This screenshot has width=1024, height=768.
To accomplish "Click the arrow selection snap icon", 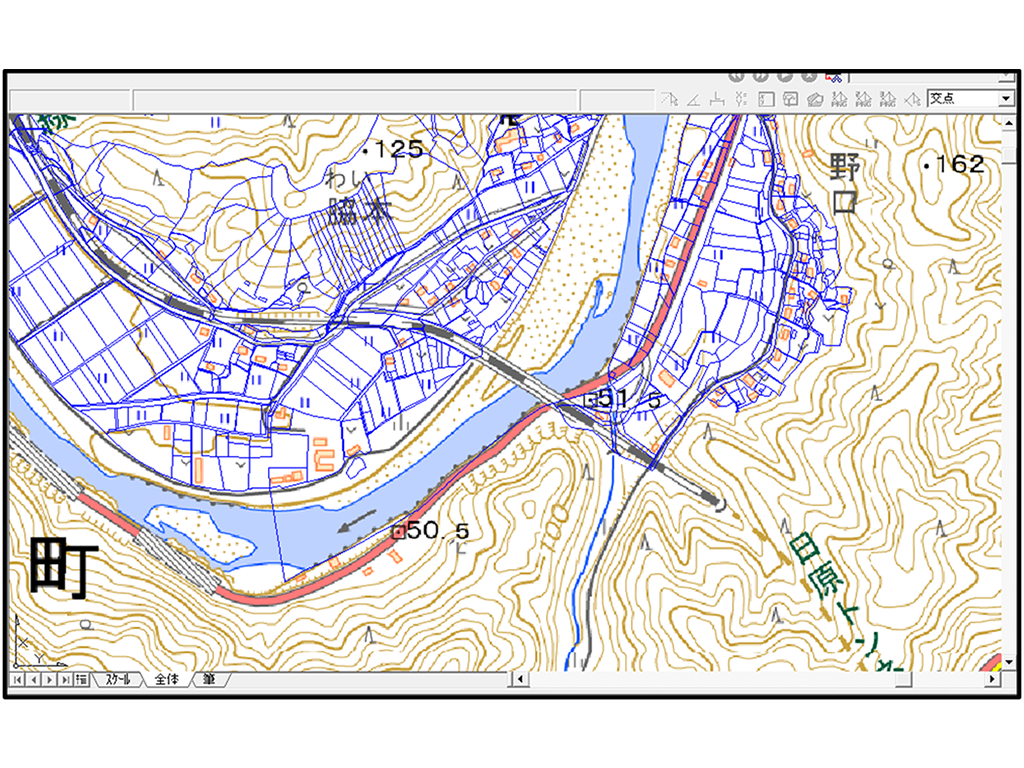I will 670,98.
